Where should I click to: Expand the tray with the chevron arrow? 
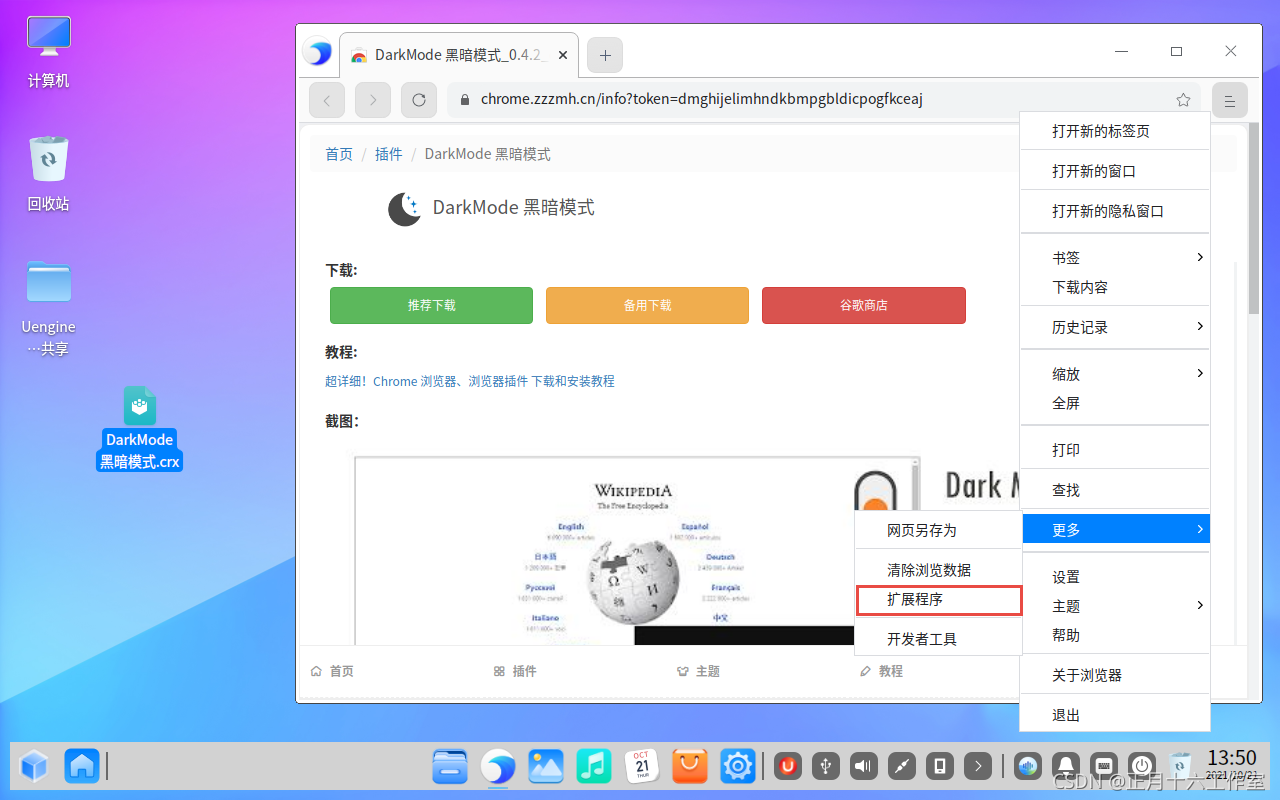(978, 767)
